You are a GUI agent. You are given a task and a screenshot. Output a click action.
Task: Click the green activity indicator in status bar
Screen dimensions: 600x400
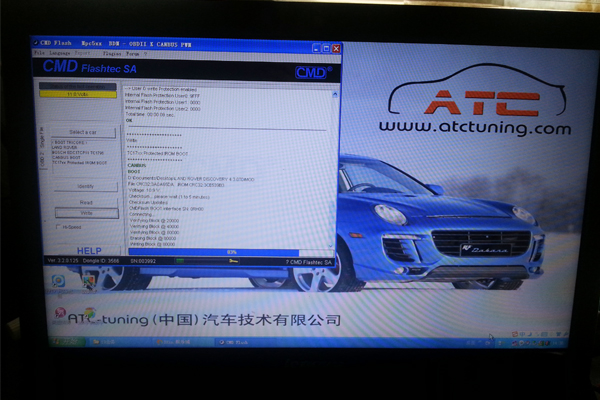pos(180,261)
